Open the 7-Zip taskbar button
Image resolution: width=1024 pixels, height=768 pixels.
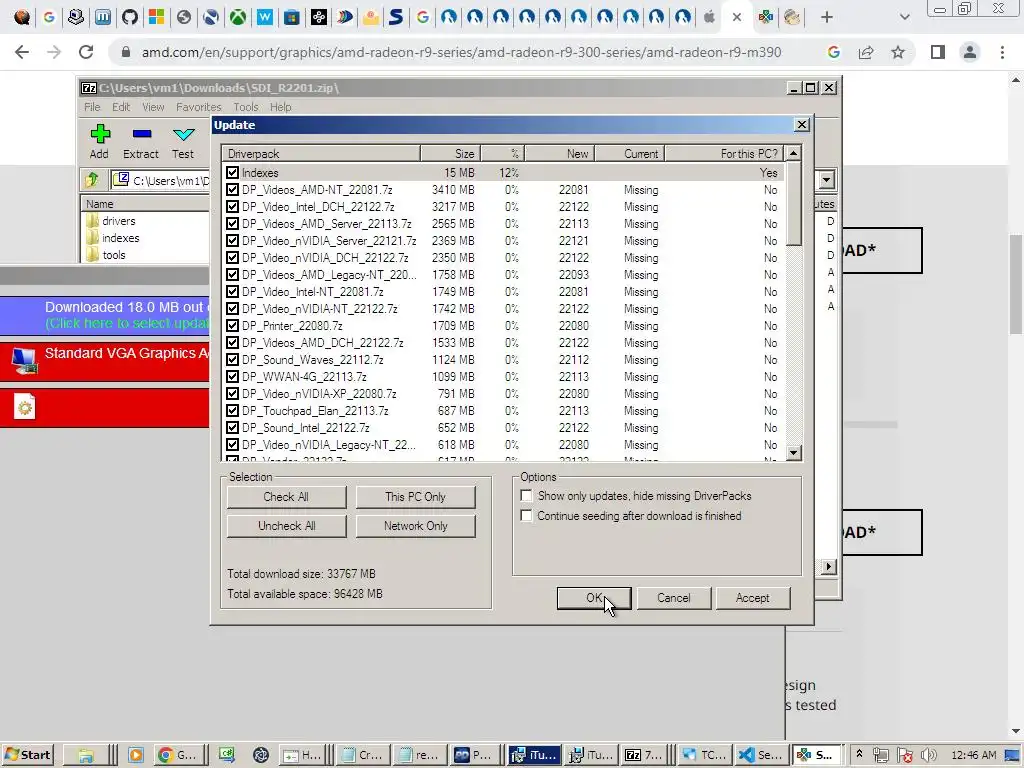point(643,755)
